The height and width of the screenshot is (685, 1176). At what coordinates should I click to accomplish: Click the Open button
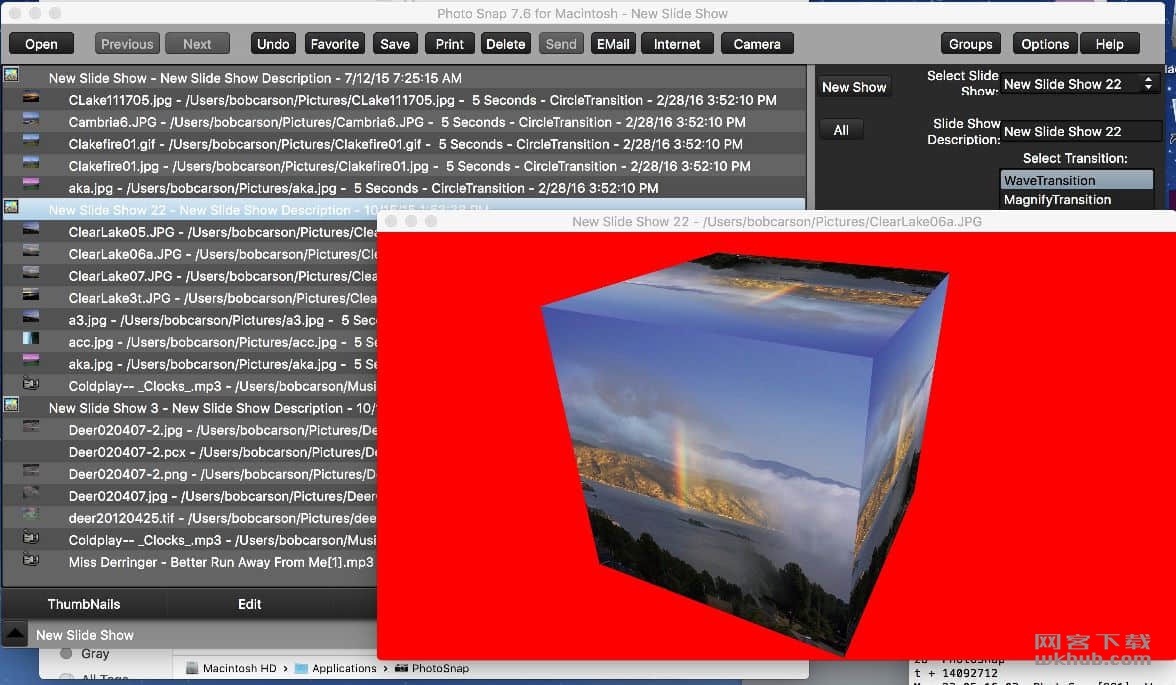click(41, 44)
